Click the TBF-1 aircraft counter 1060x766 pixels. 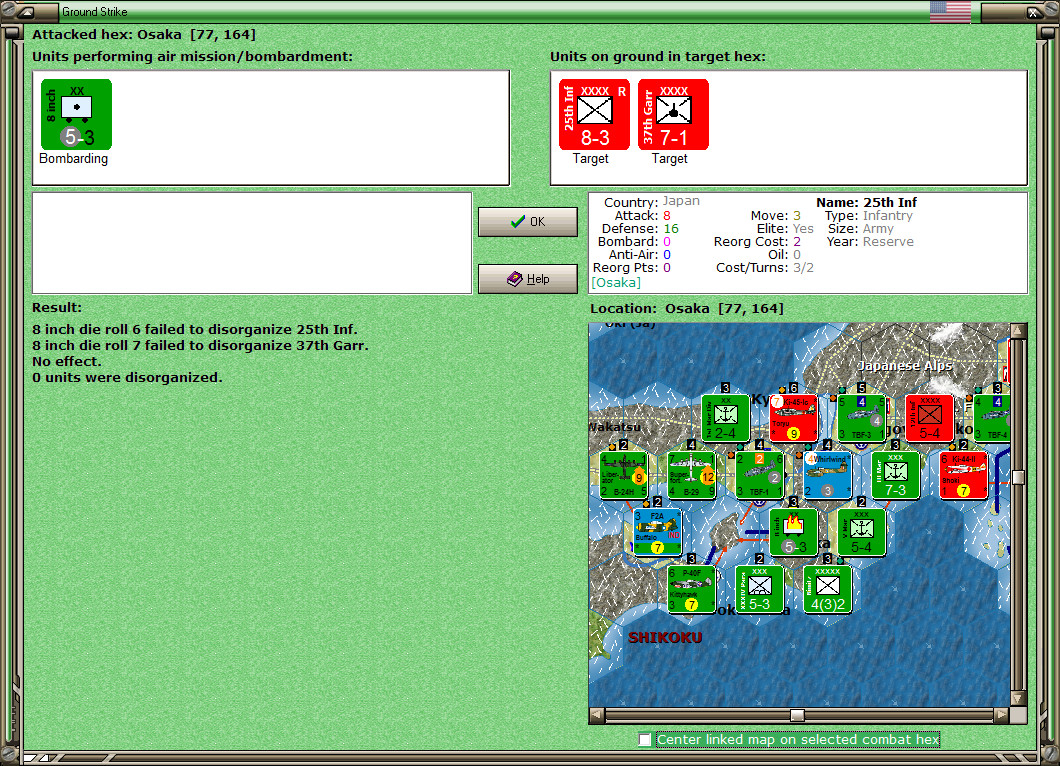(x=760, y=475)
